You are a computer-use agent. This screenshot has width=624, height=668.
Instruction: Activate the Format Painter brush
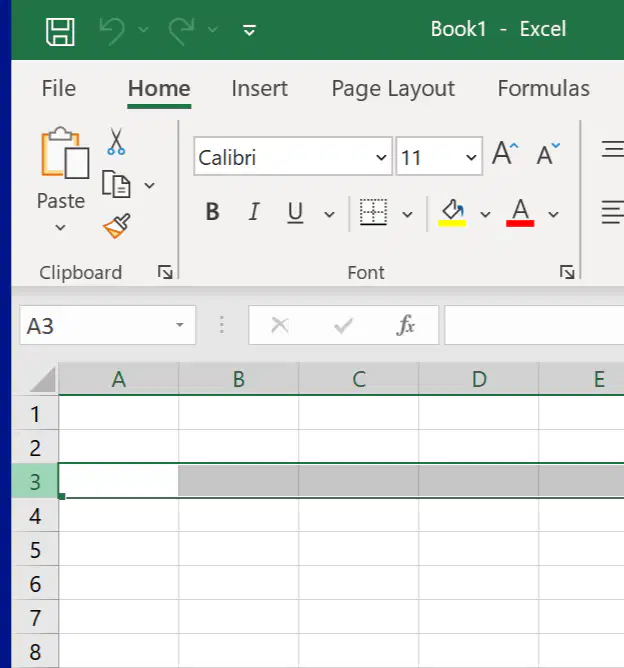click(x=117, y=226)
